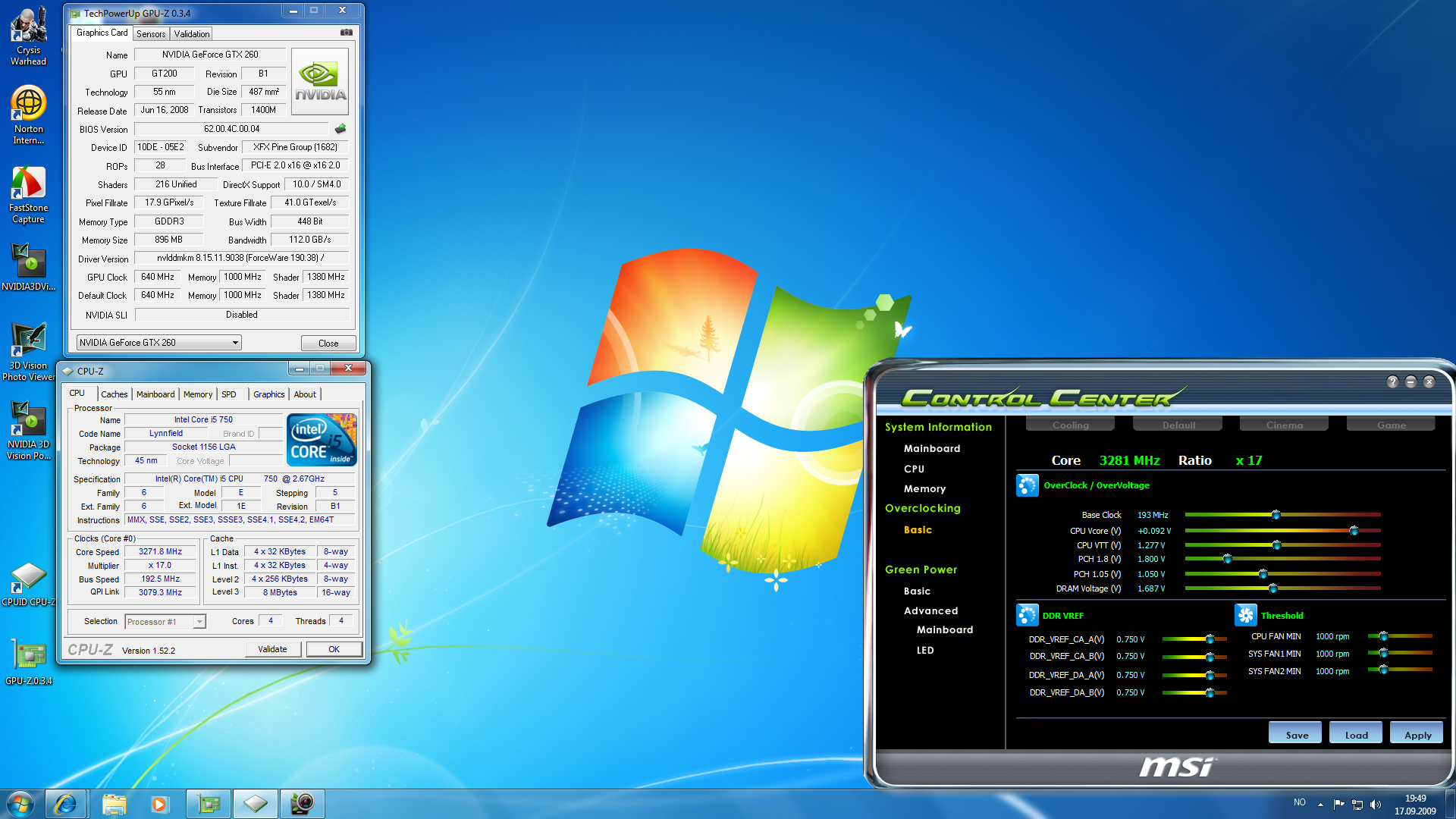Click the taskbar clock showing 19:49
Viewport: 1456px width, 819px height.
click(x=1414, y=804)
